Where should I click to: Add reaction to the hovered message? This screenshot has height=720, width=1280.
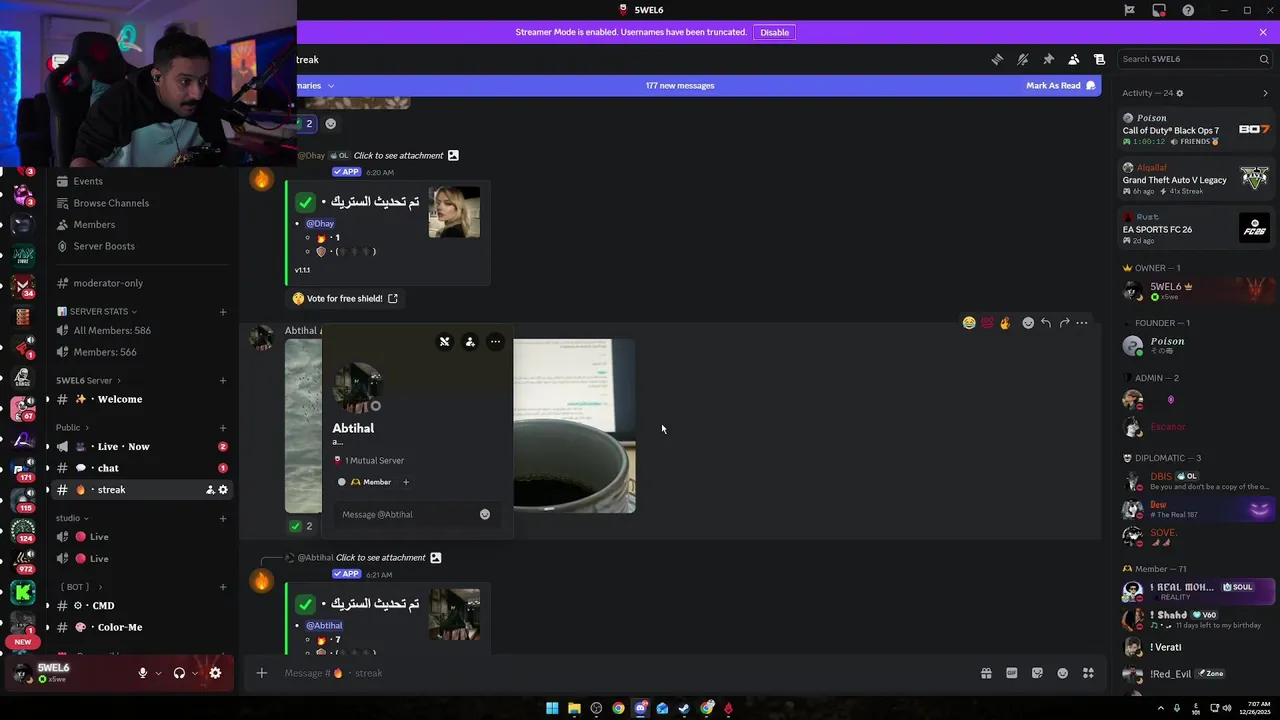[1028, 323]
